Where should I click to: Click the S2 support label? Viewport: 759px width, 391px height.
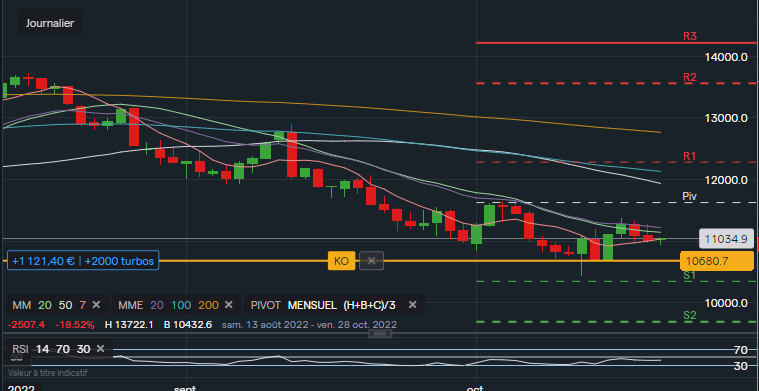pos(690,316)
